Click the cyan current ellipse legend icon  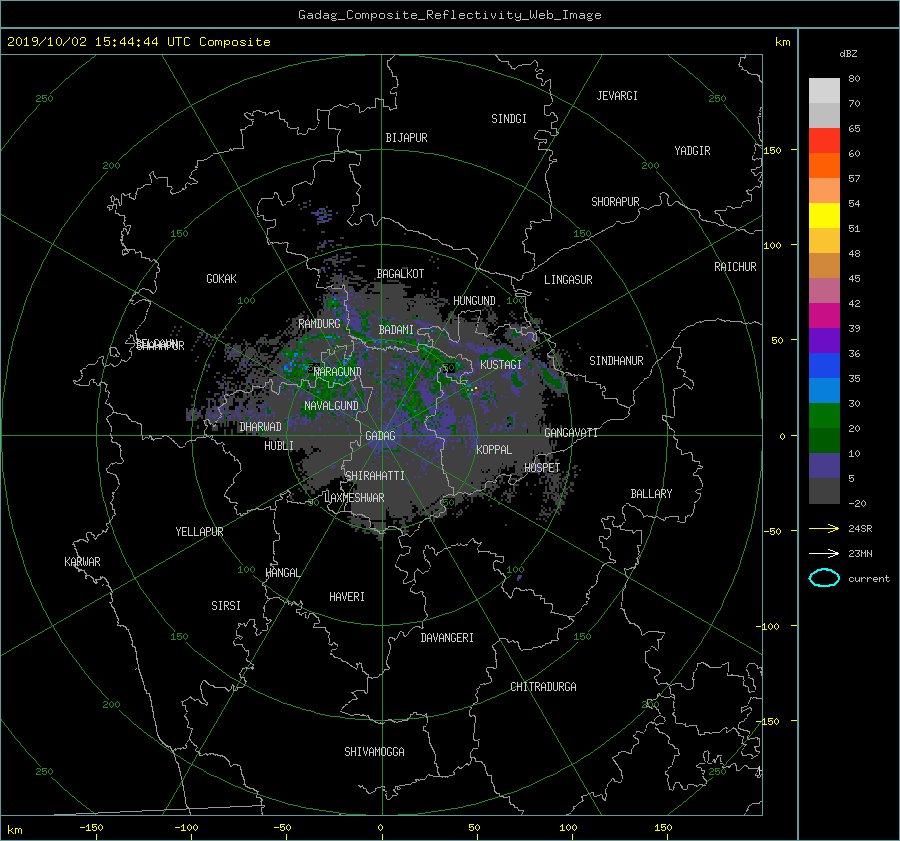824,578
